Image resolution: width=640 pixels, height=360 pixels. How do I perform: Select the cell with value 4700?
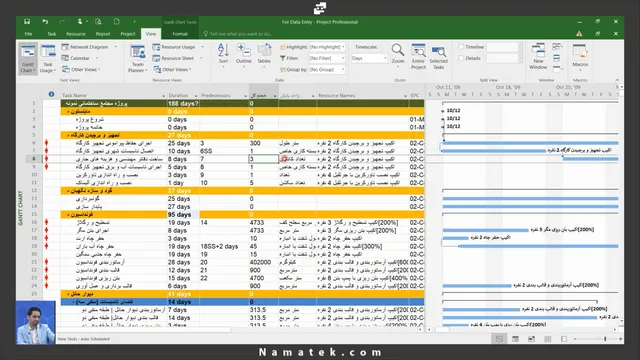(x=264, y=278)
